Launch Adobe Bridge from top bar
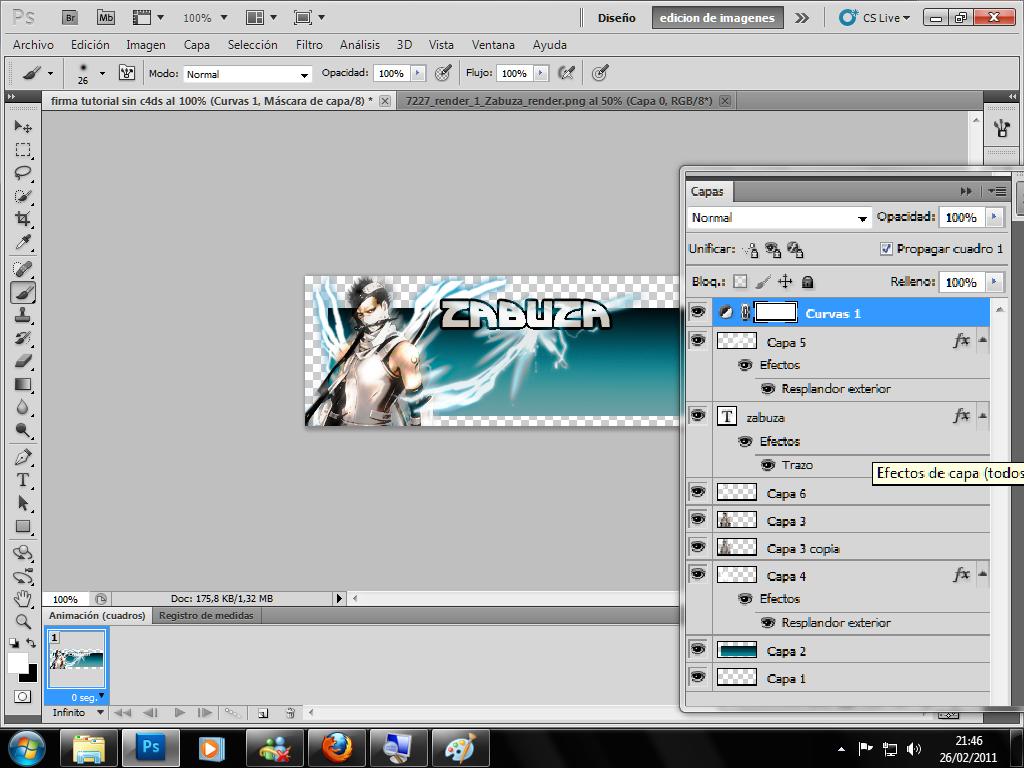The width and height of the screenshot is (1024, 768). pyautogui.click(x=70, y=18)
